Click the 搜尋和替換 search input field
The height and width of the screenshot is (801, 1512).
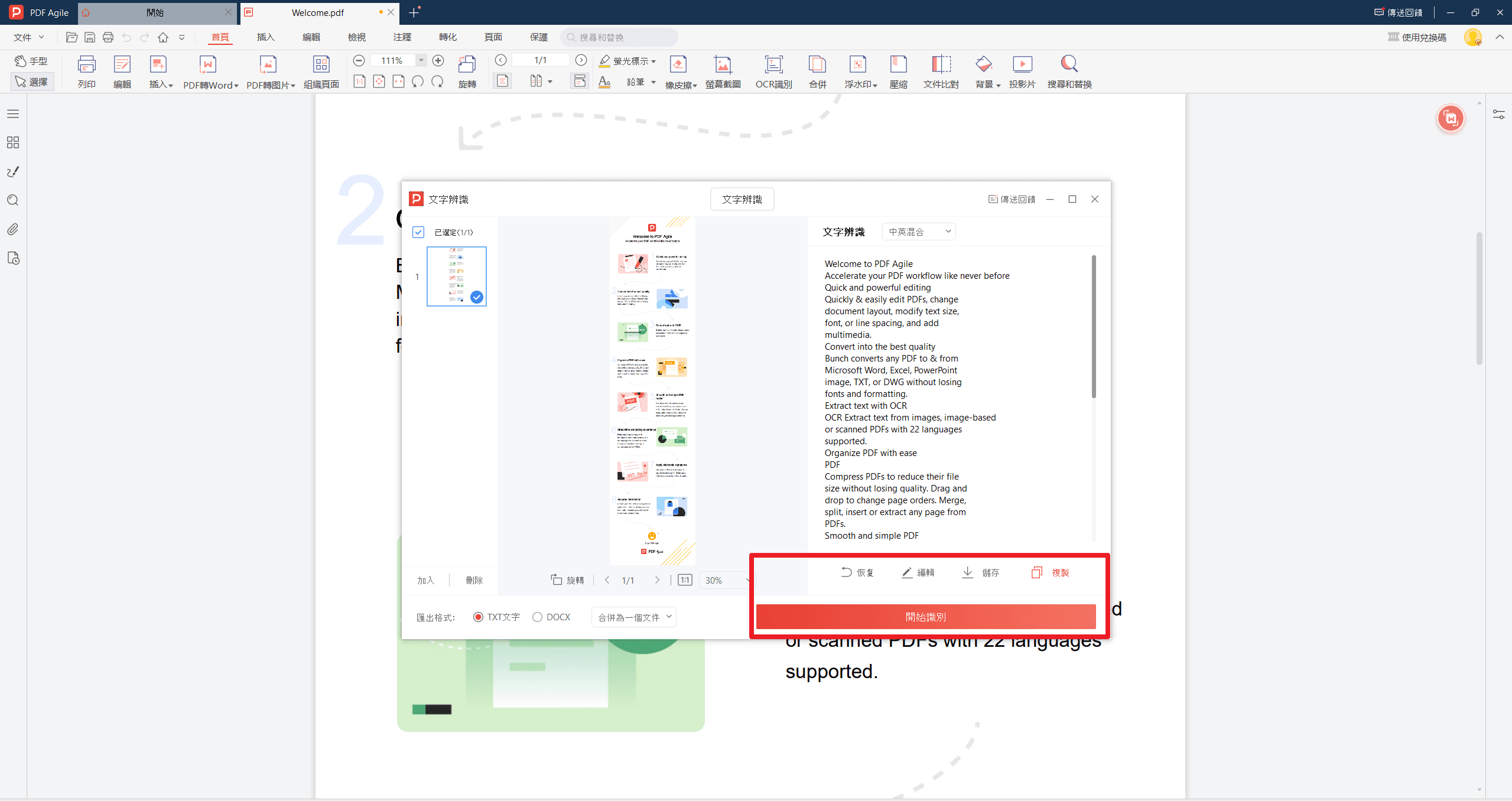619,37
